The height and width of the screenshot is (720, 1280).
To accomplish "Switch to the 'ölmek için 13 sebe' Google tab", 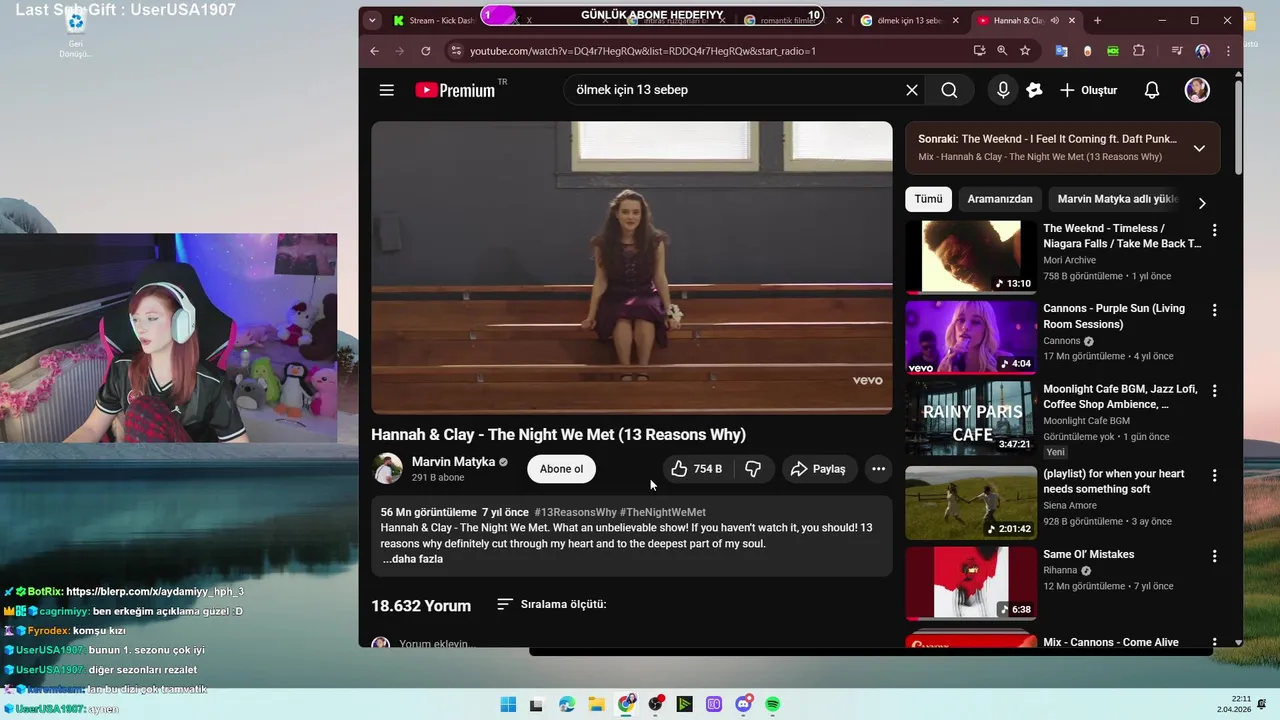I will click(x=910, y=20).
